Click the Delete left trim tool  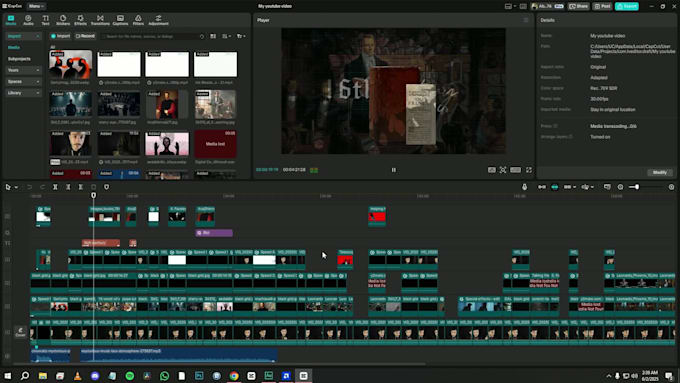tap(68, 187)
